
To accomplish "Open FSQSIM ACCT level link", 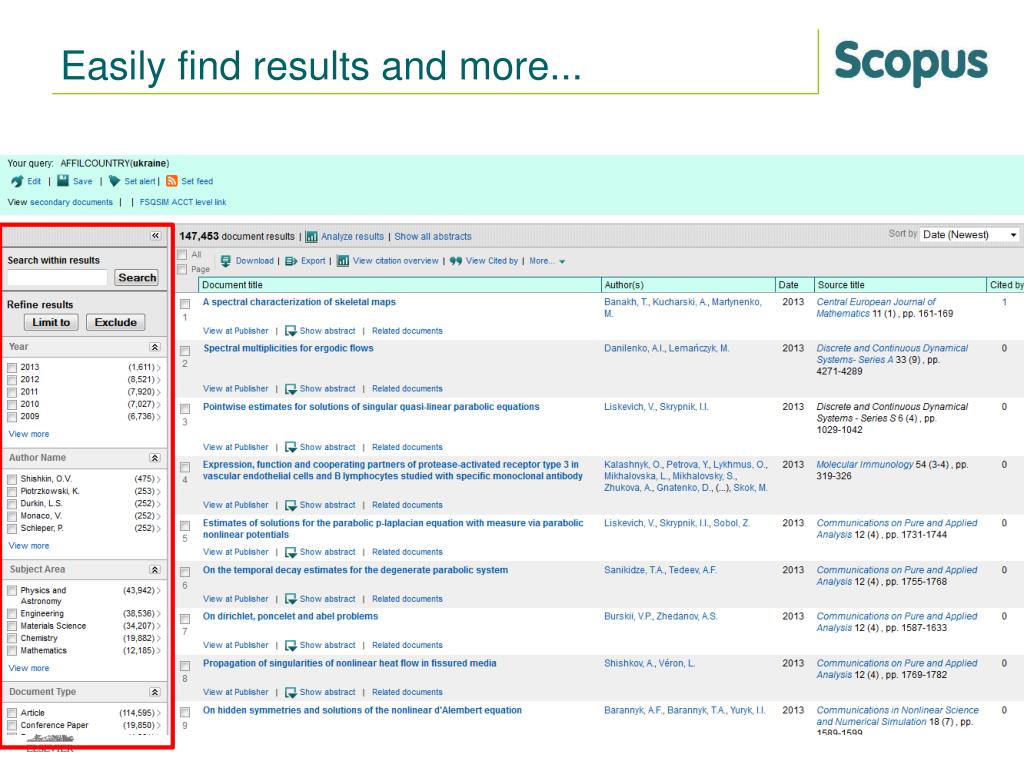I will pos(183,202).
